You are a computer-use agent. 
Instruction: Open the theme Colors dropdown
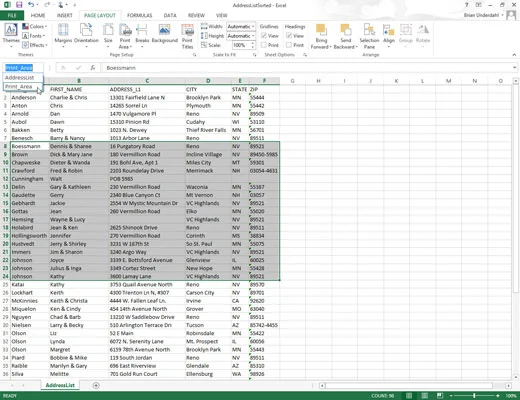[x=35, y=26]
